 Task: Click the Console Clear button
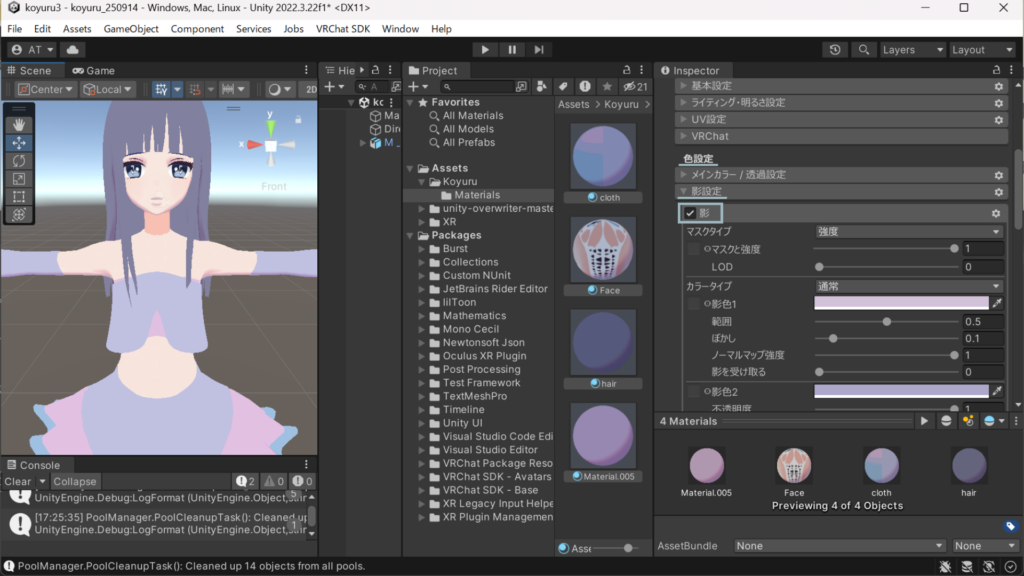pyautogui.click(x=17, y=481)
